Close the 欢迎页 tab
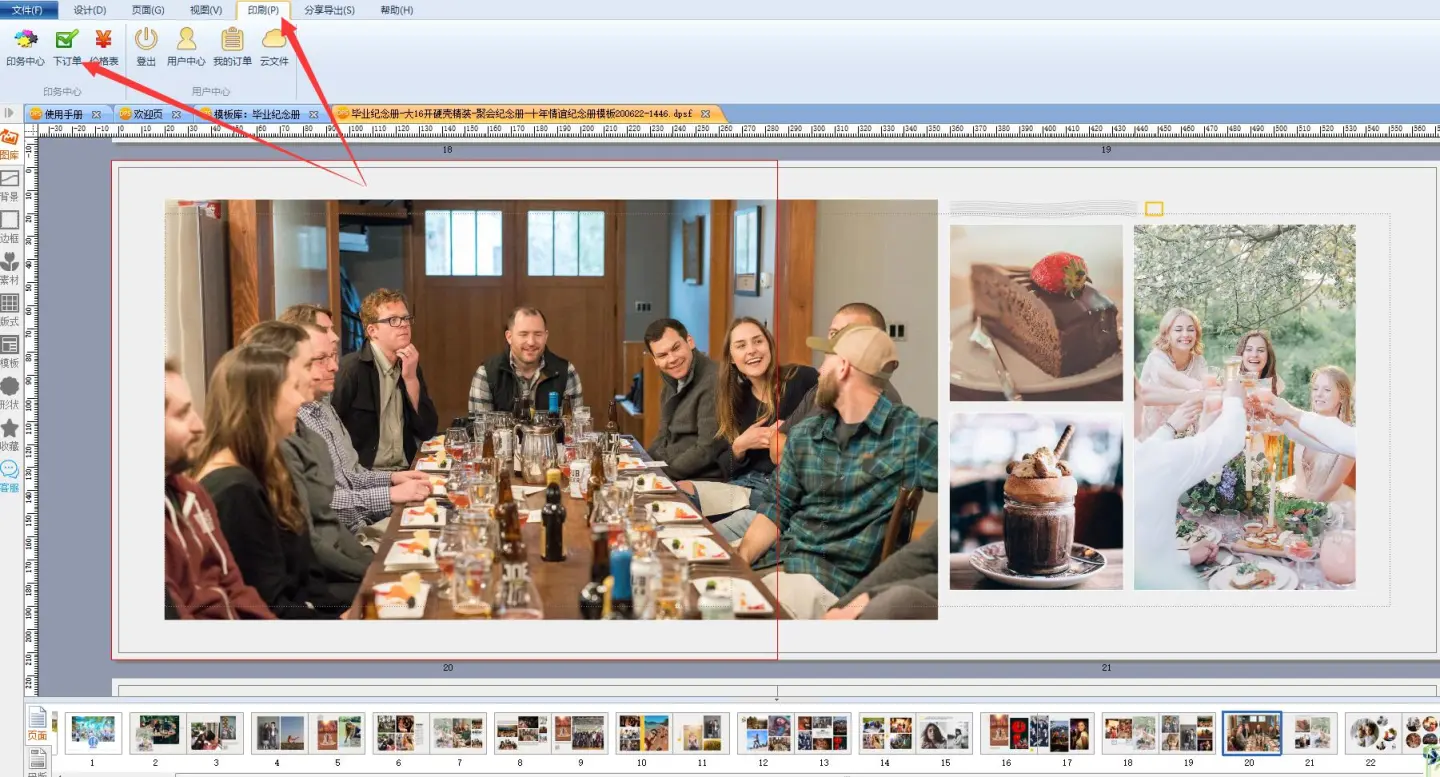This screenshot has width=1440, height=777. pyautogui.click(x=177, y=114)
